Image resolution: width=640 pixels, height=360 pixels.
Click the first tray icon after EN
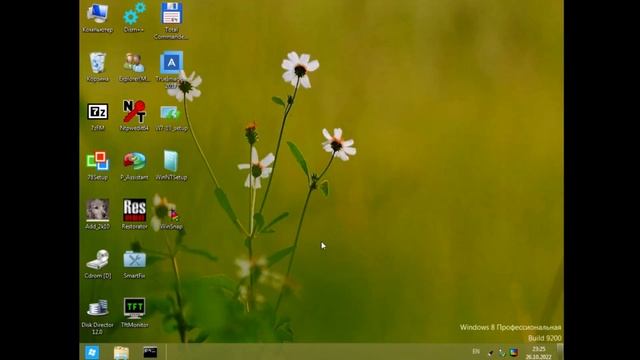[491, 352]
